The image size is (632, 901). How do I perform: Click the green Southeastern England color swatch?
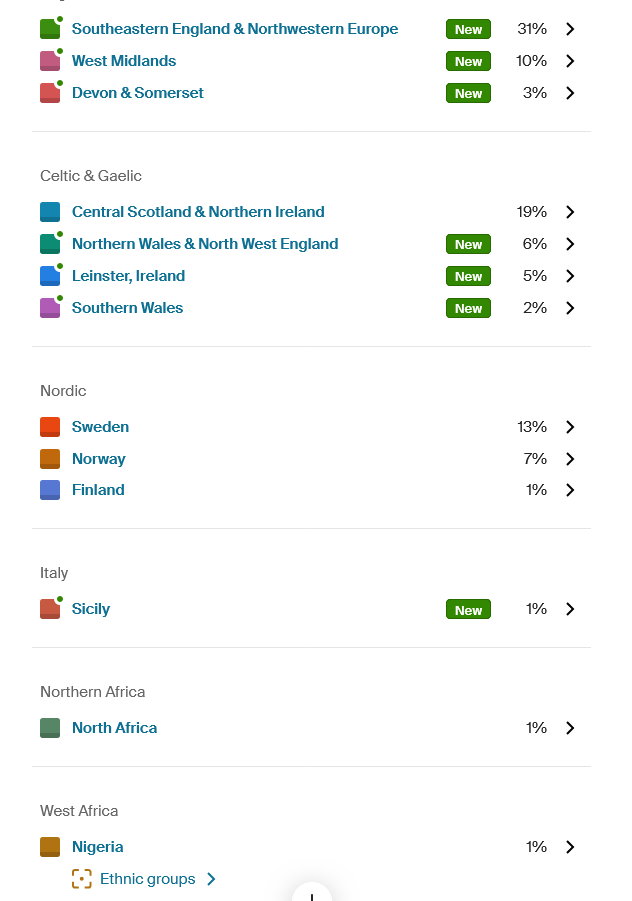tap(50, 29)
